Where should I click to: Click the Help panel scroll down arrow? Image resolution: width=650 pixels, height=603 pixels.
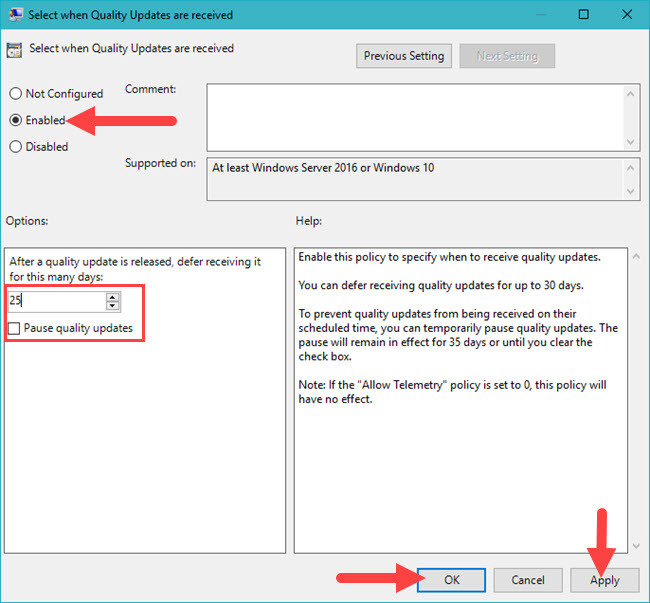tap(636, 546)
